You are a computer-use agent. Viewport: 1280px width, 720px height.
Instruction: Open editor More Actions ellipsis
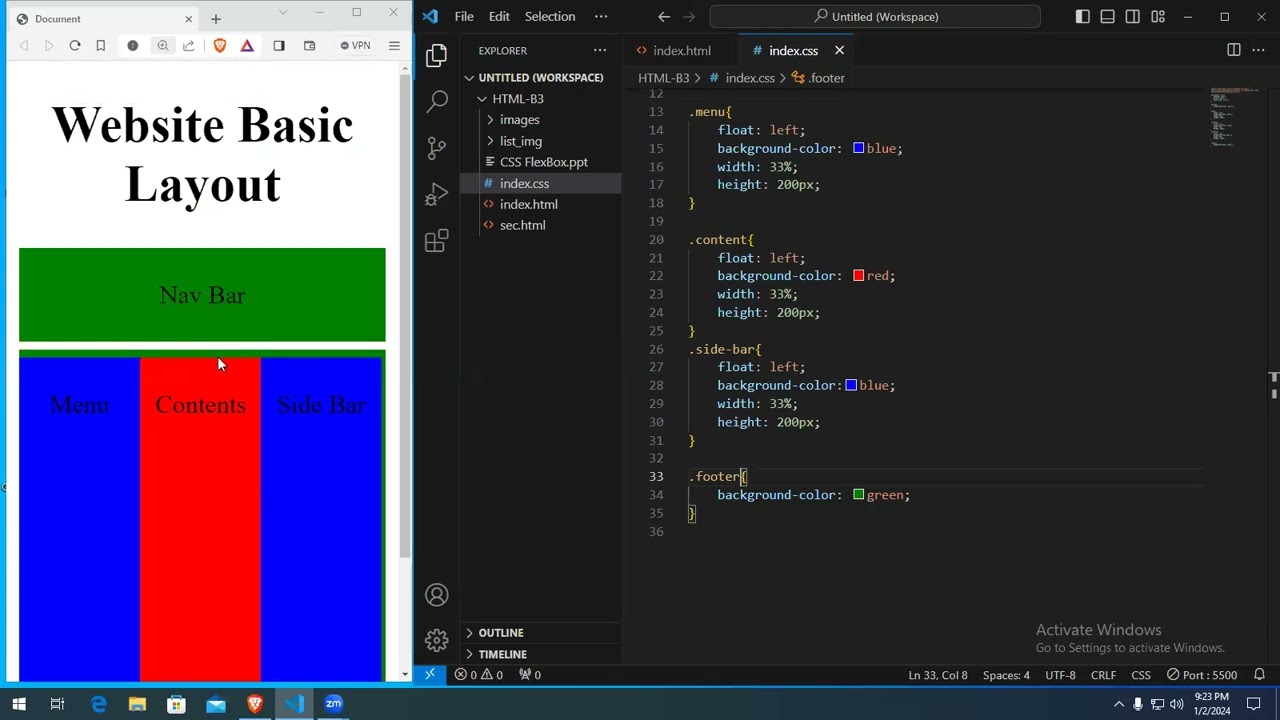[1258, 50]
